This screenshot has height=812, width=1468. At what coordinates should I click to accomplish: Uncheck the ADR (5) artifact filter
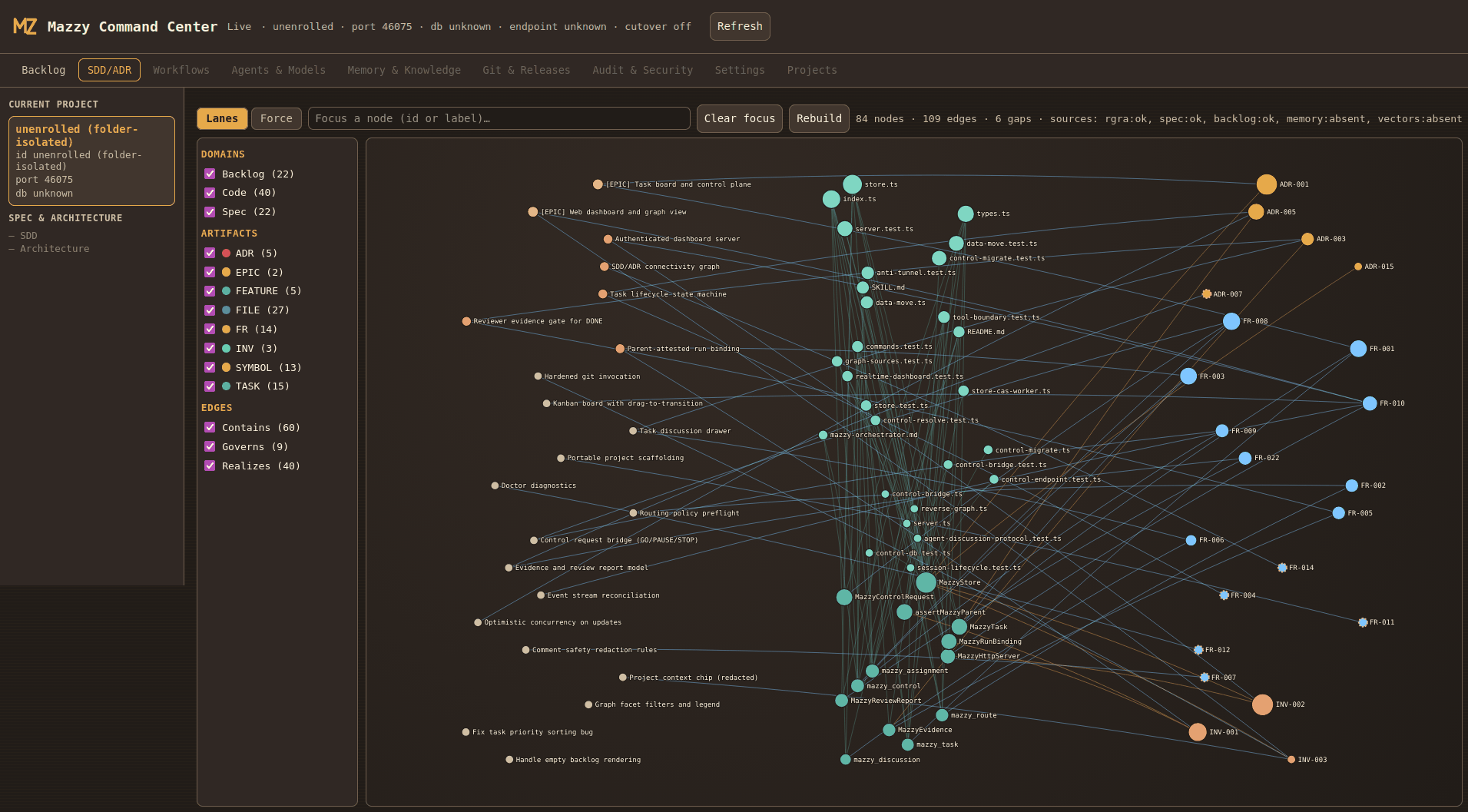pyautogui.click(x=210, y=253)
